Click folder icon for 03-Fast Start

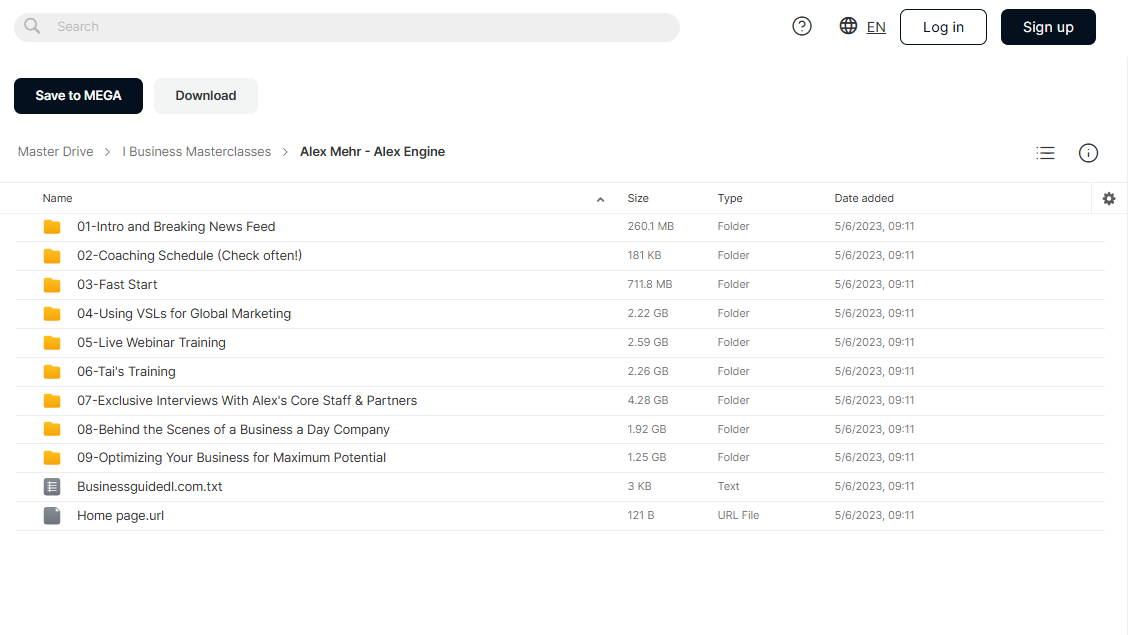pos(52,285)
